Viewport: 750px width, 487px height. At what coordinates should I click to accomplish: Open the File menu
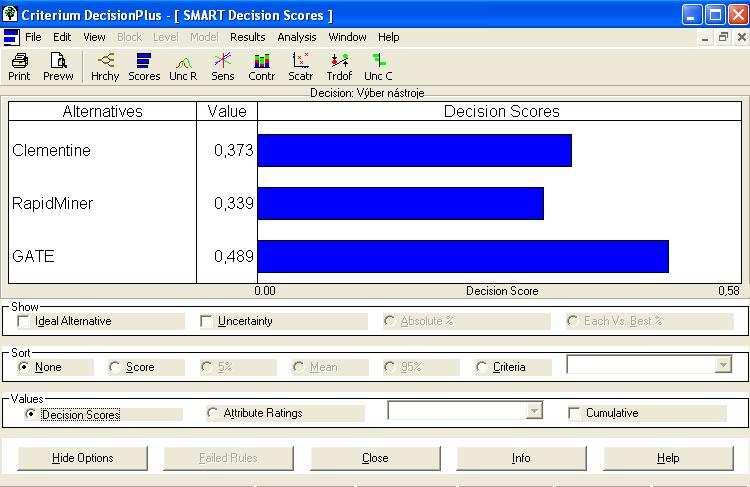pyautogui.click(x=33, y=37)
